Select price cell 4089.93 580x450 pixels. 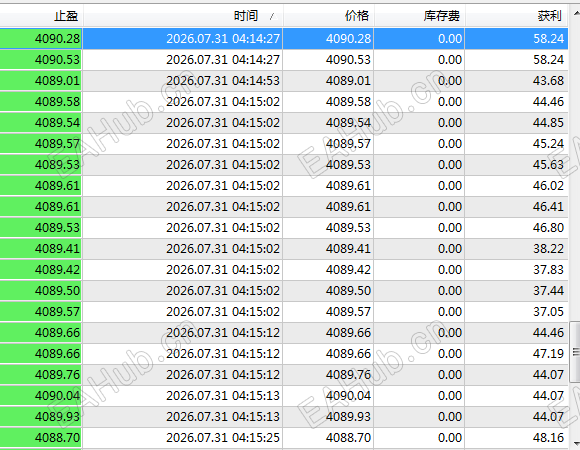click(x=328, y=417)
